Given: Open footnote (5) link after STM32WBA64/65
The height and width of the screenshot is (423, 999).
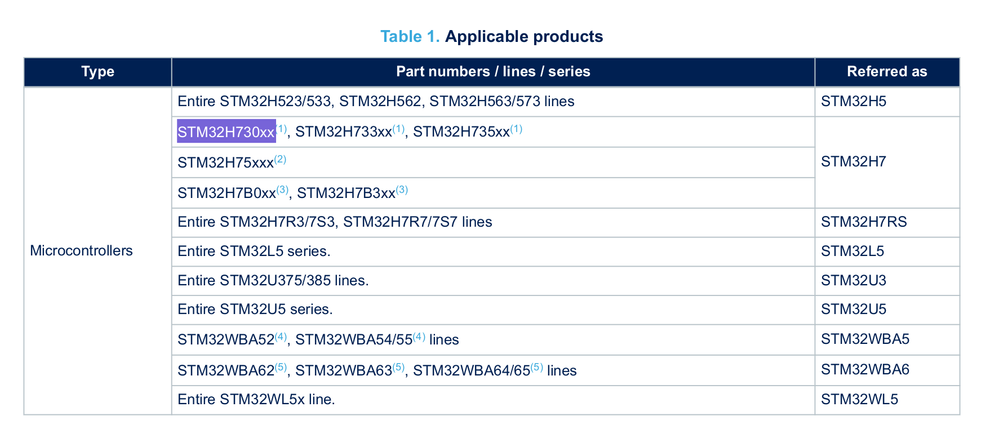Looking at the screenshot, I should pos(537,367).
